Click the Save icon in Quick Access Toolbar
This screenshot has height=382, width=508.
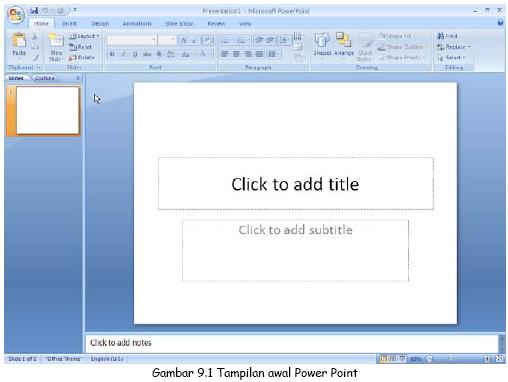coord(34,11)
